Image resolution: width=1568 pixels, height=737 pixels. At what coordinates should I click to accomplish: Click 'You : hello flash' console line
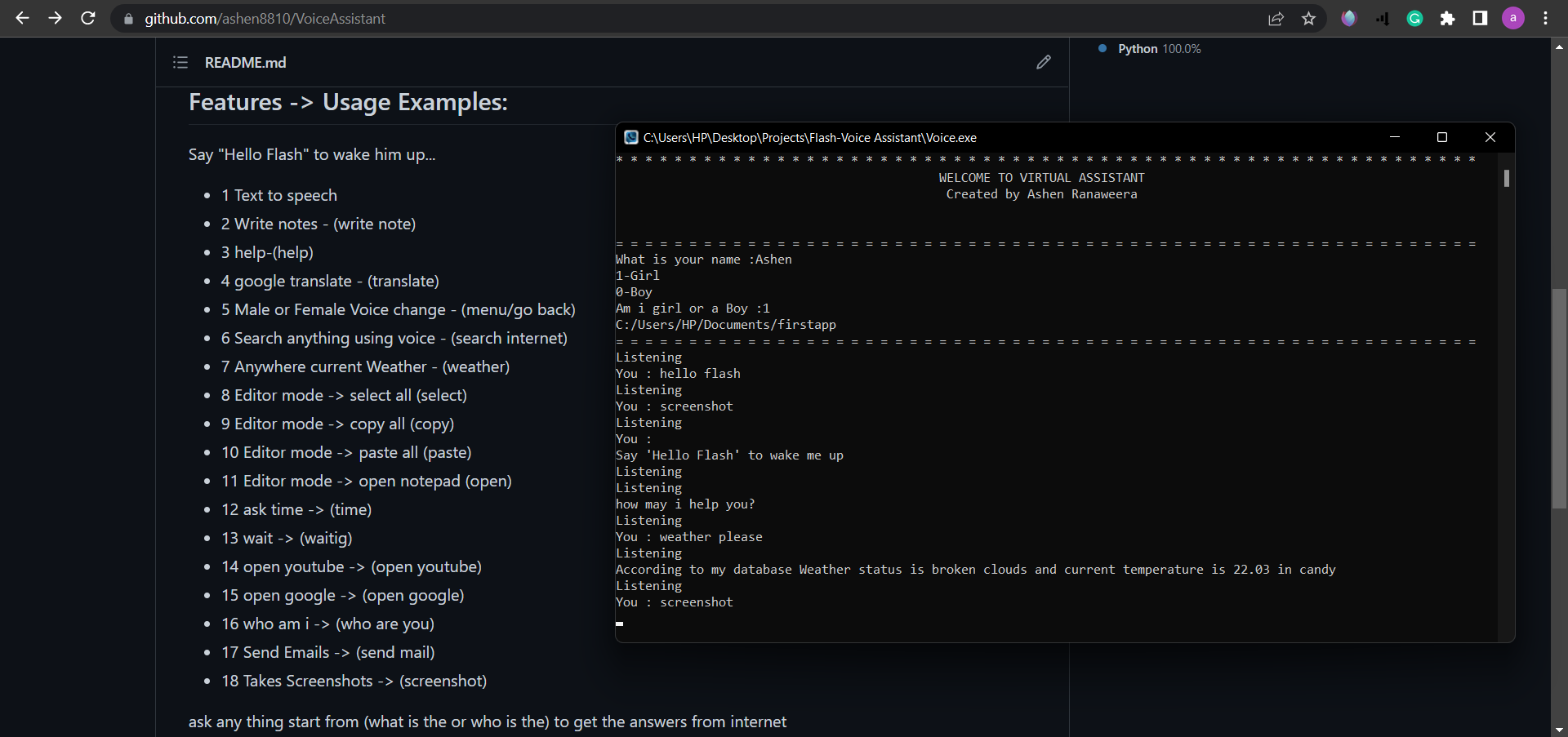point(678,374)
